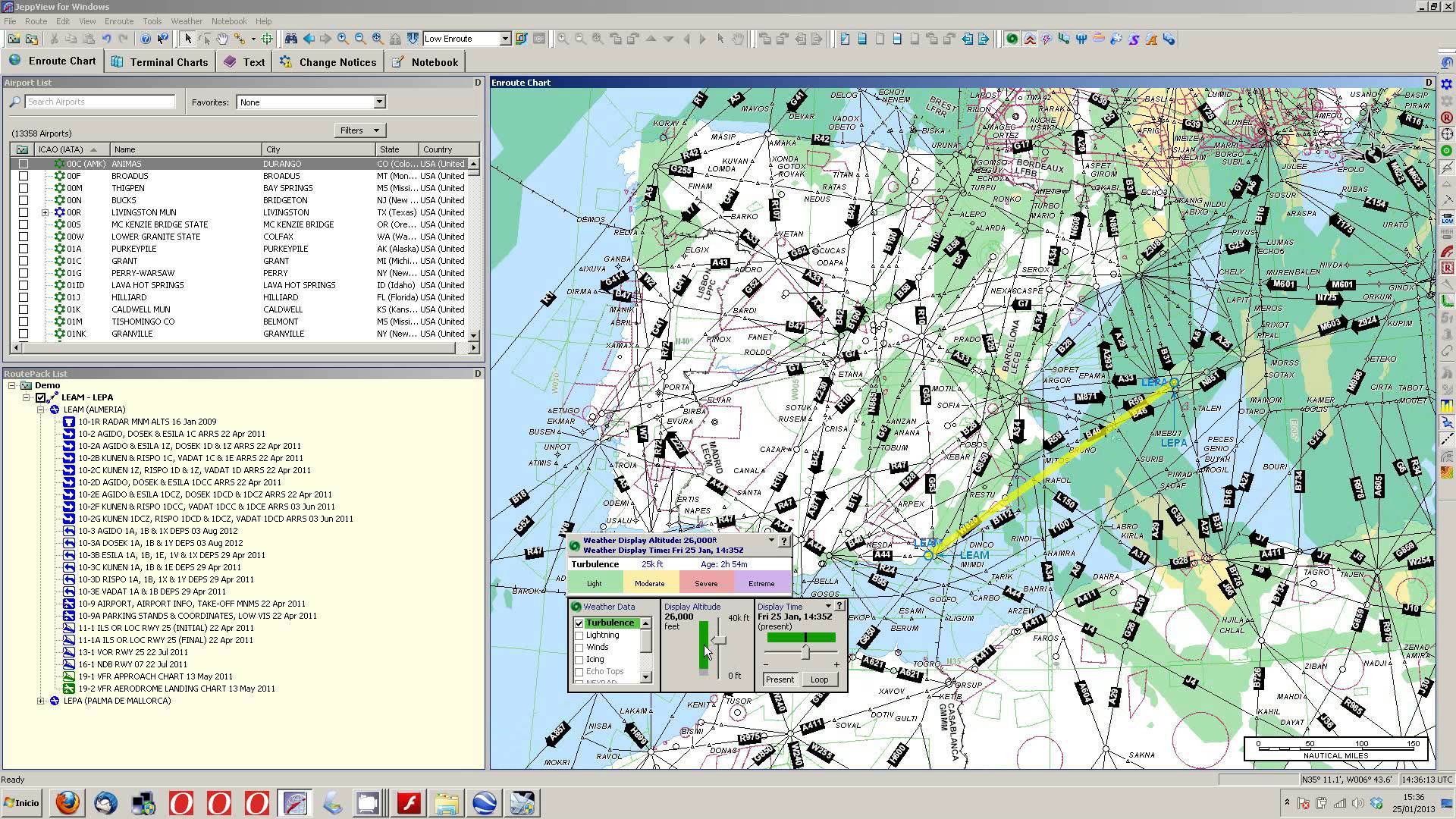Collapse the LEAM (ALMERIA) tree node
Viewport: 1456px width, 819px height.
(41, 409)
